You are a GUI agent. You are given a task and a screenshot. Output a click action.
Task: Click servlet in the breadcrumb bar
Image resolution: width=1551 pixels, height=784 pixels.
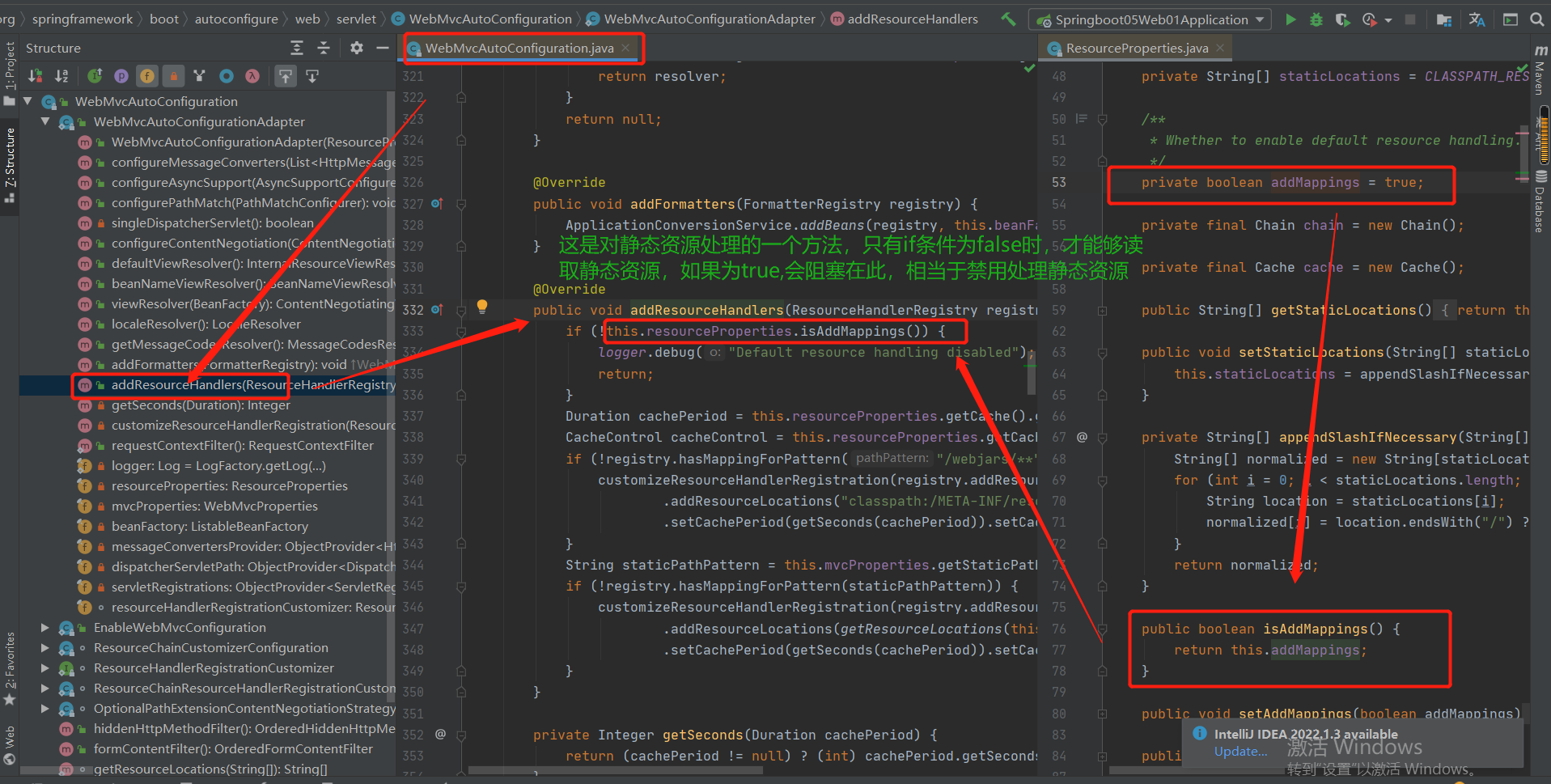(x=356, y=19)
